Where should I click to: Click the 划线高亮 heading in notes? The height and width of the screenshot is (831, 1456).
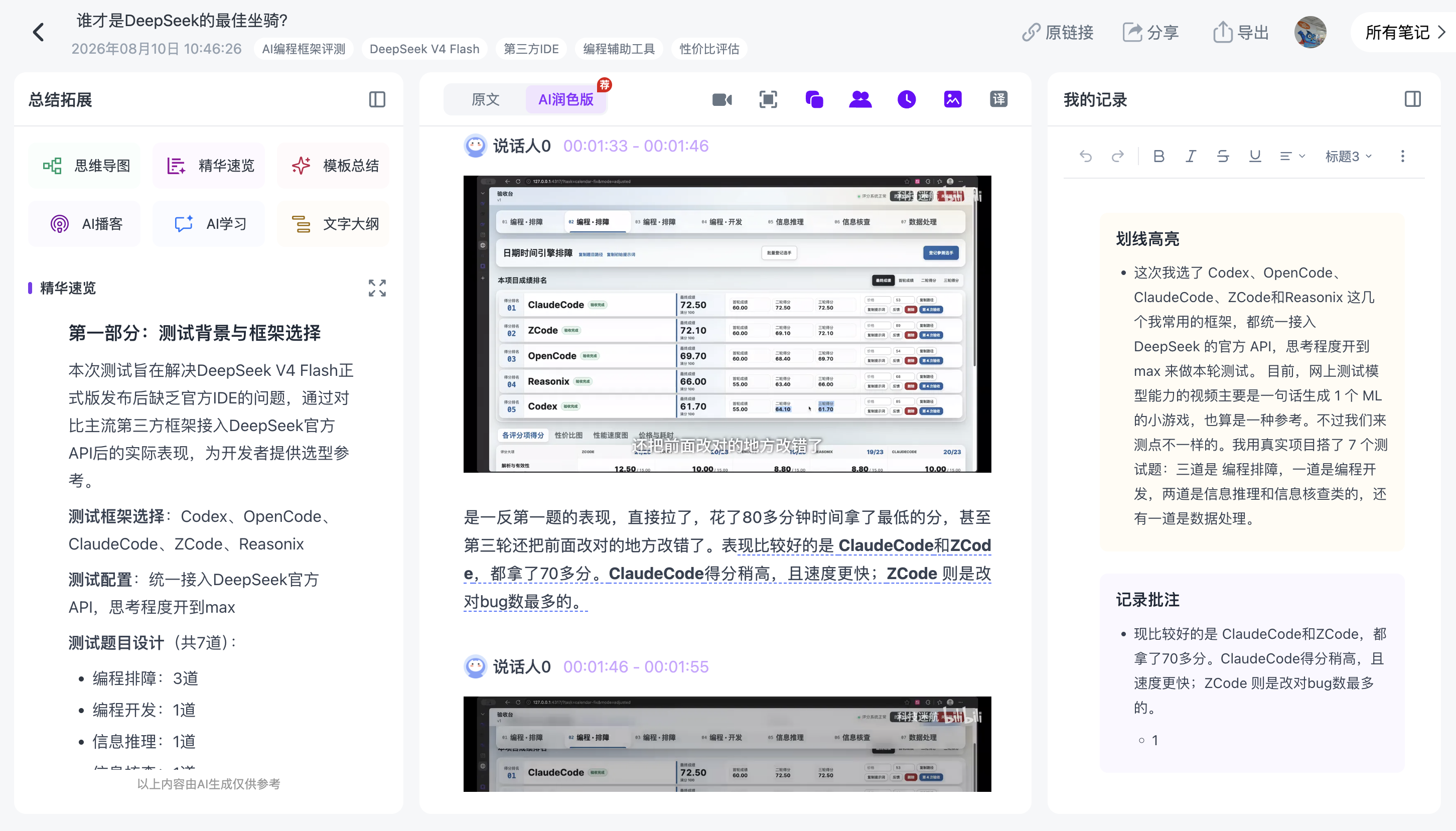(1147, 239)
